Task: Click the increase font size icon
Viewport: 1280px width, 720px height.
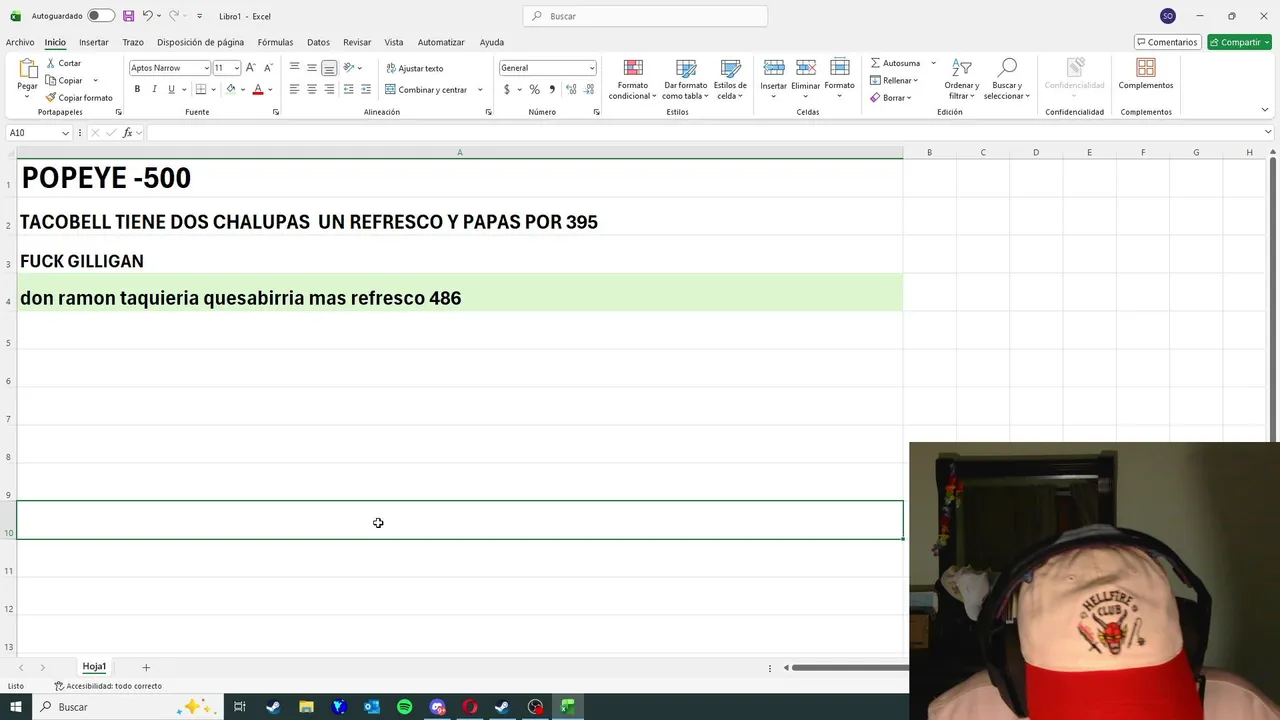Action: (x=251, y=68)
